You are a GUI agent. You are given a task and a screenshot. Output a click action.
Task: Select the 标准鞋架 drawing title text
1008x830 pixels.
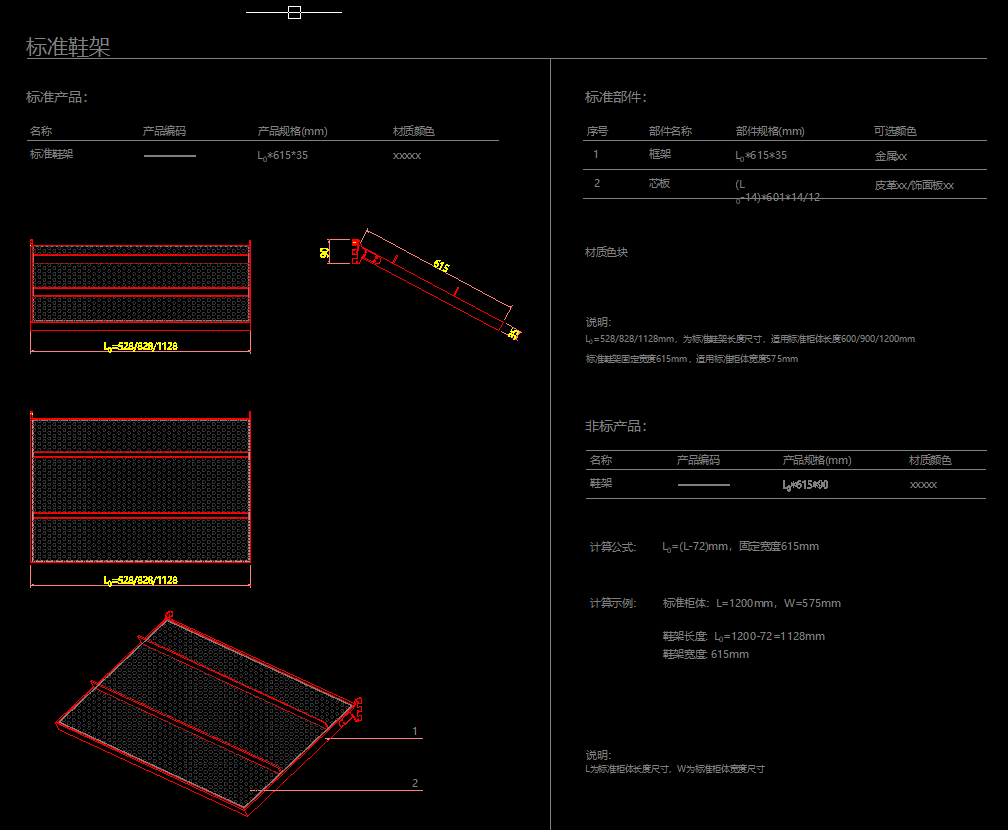[x=68, y=46]
